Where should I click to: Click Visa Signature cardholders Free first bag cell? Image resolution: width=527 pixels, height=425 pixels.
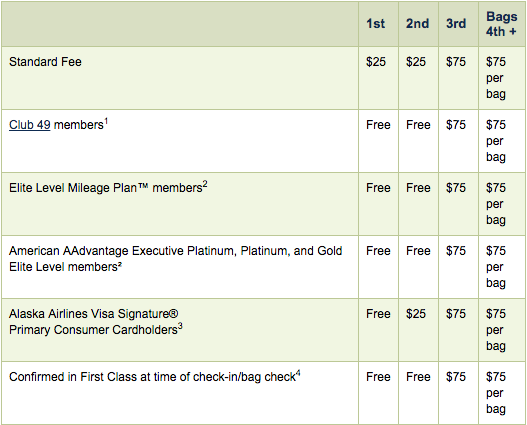pos(378,314)
